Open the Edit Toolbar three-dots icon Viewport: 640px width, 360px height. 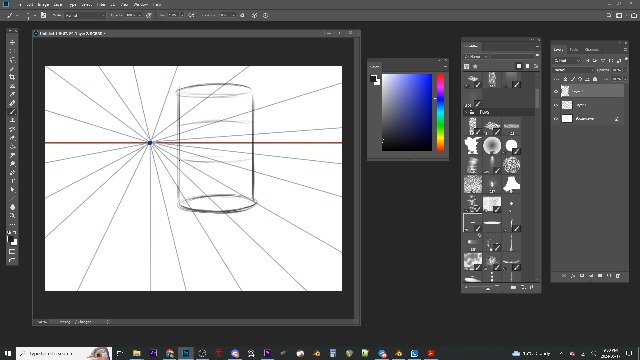(12, 224)
